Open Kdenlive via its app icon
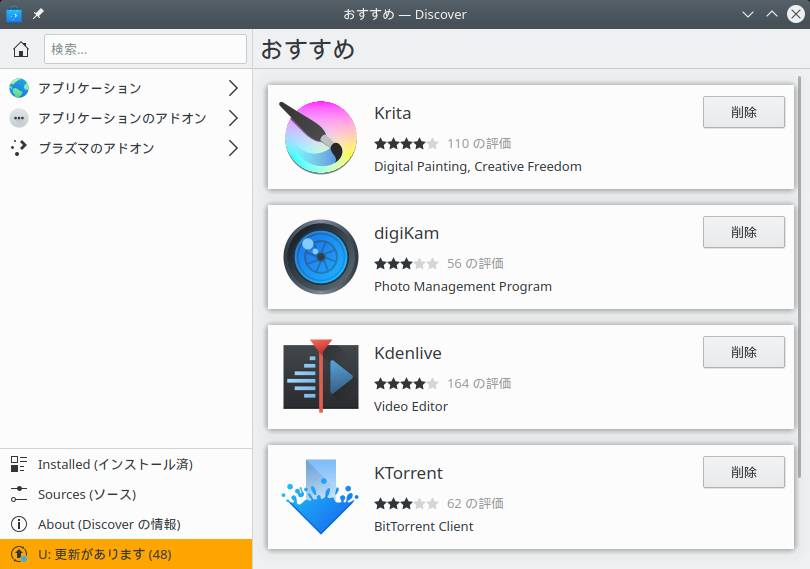This screenshot has width=810, height=569. click(x=321, y=376)
